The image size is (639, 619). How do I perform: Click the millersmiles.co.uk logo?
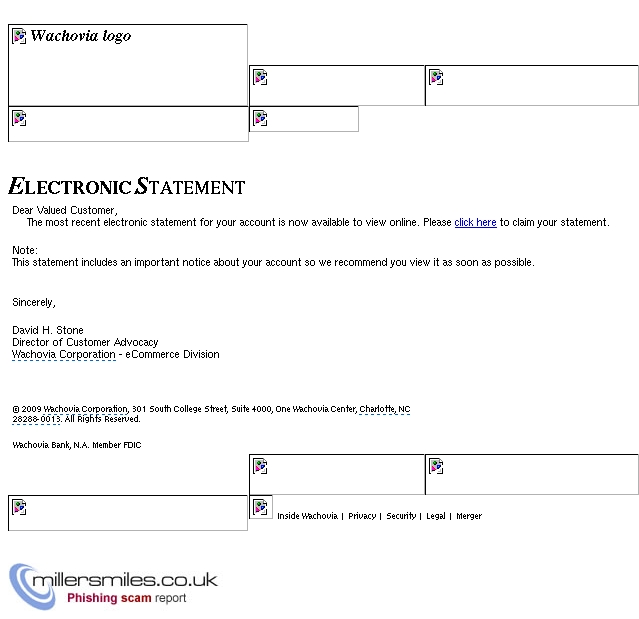(x=114, y=586)
